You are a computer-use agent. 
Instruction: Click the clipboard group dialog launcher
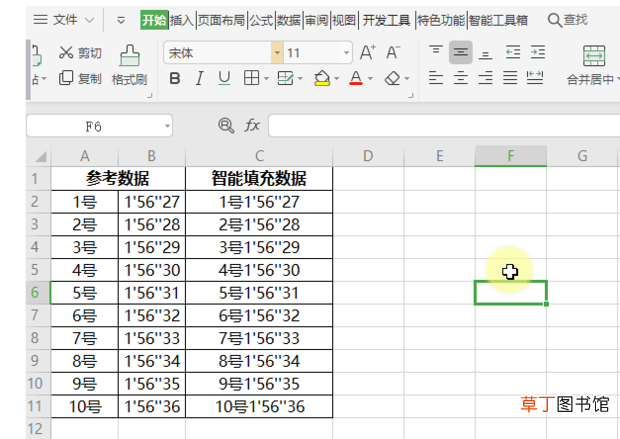pos(149,95)
